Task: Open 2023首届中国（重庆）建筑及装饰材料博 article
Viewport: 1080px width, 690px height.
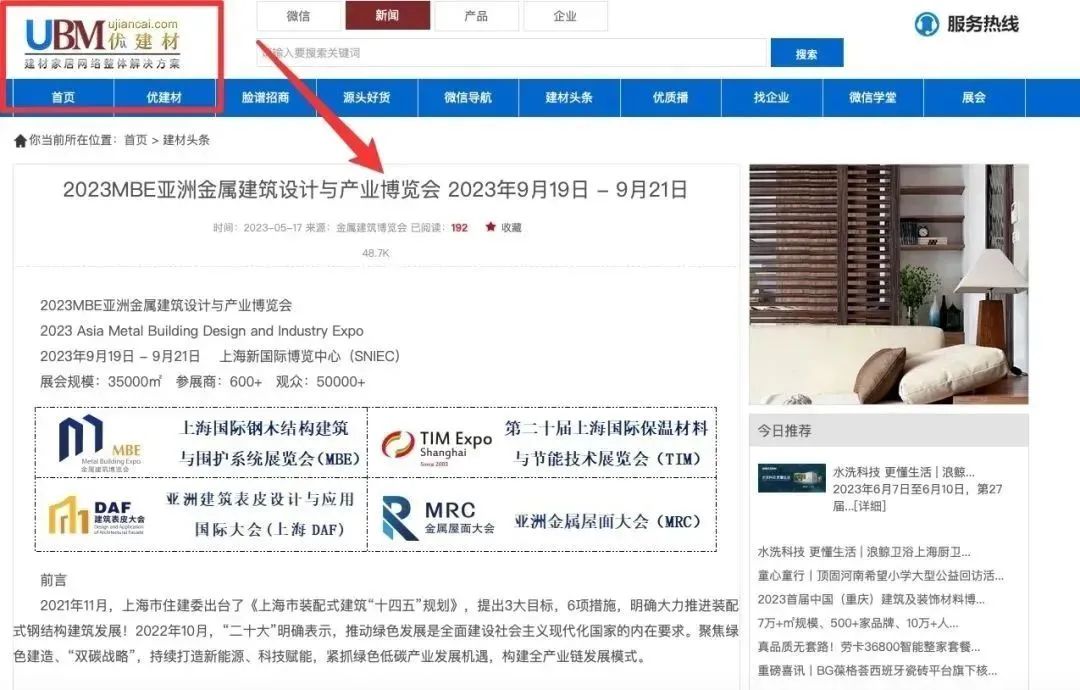Action: [x=871, y=600]
